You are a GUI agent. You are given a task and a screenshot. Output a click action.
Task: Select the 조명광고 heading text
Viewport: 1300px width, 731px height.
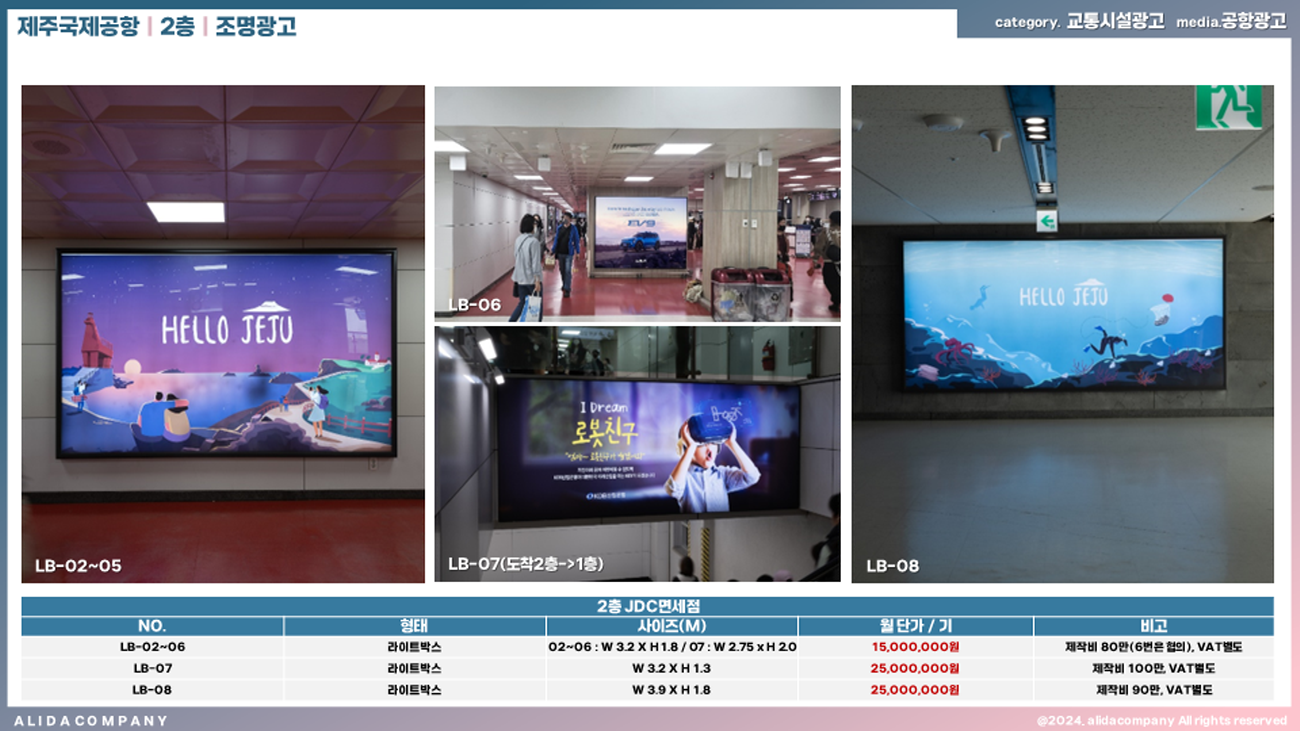click(256, 27)
